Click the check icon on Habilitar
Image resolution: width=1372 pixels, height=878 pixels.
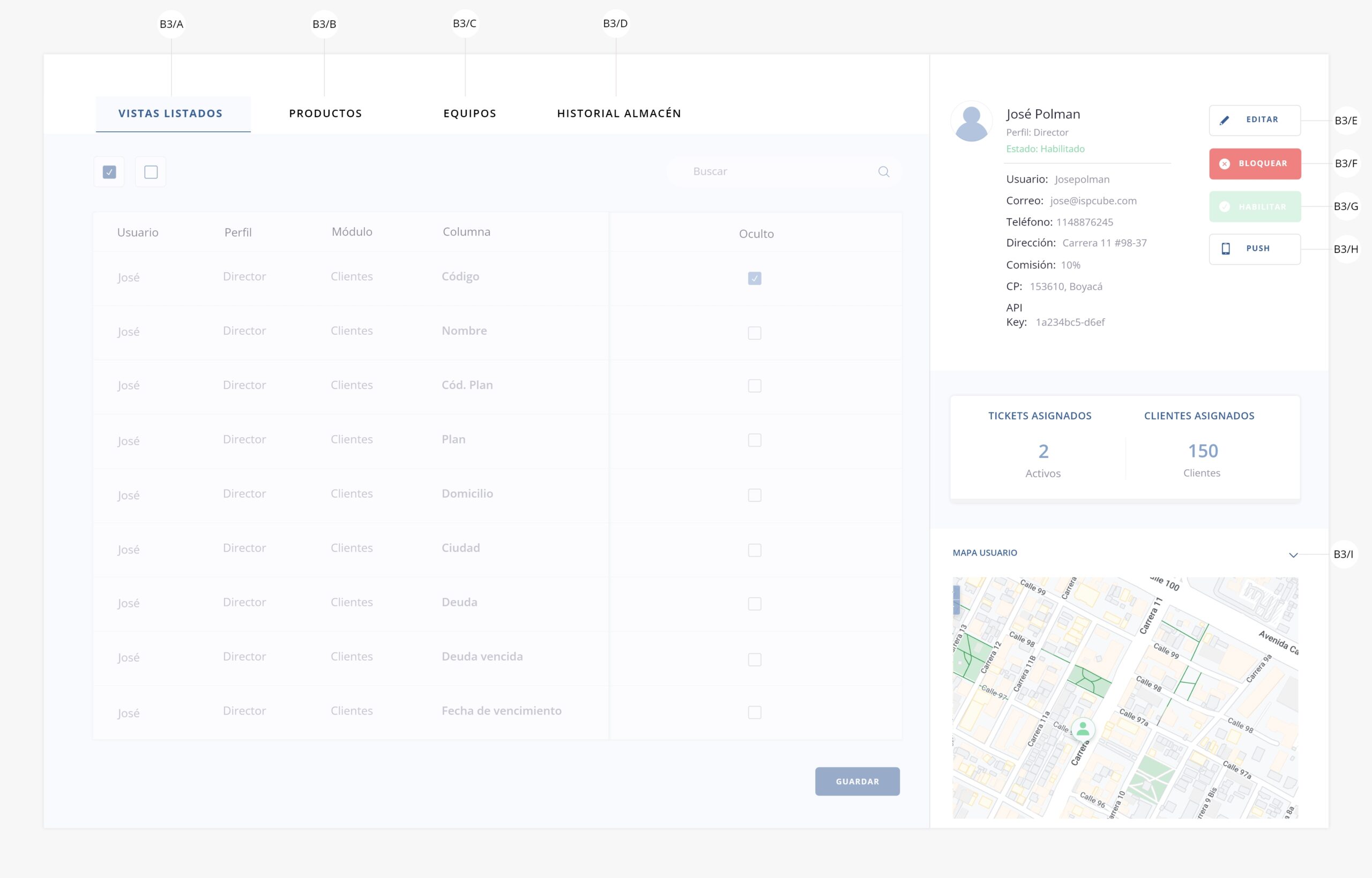click(x=1224, y=206)
